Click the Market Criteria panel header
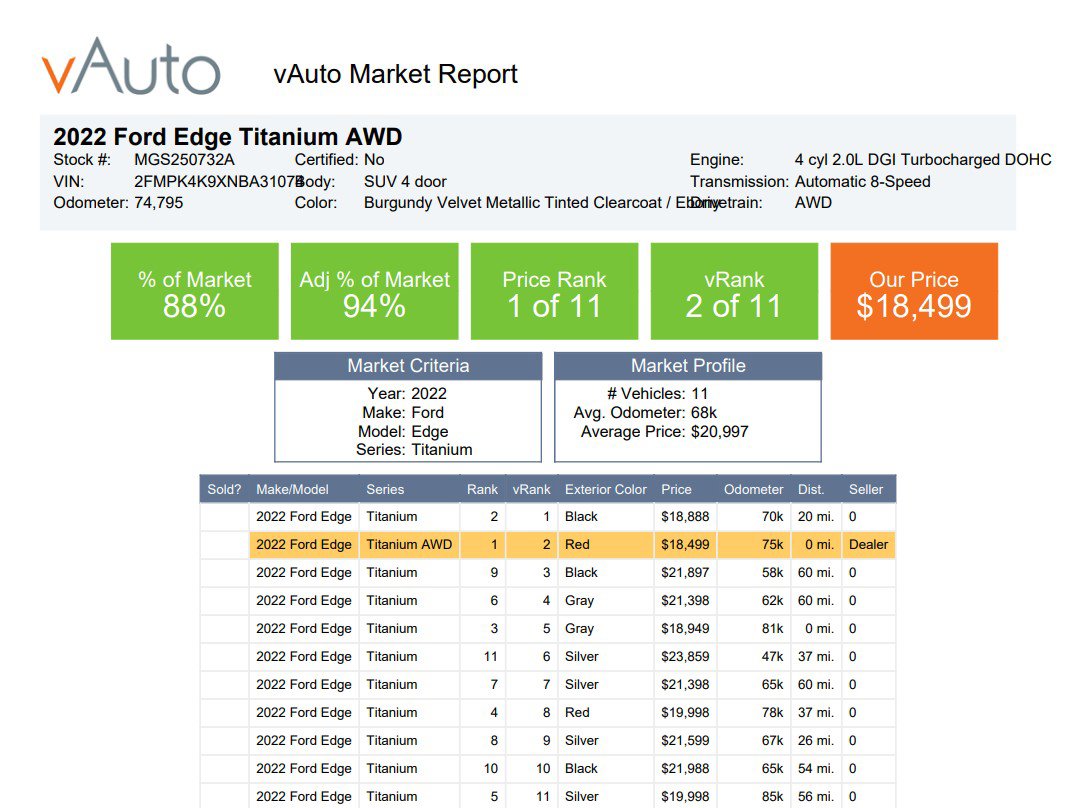1074x808 pixels. pos(408,366)
